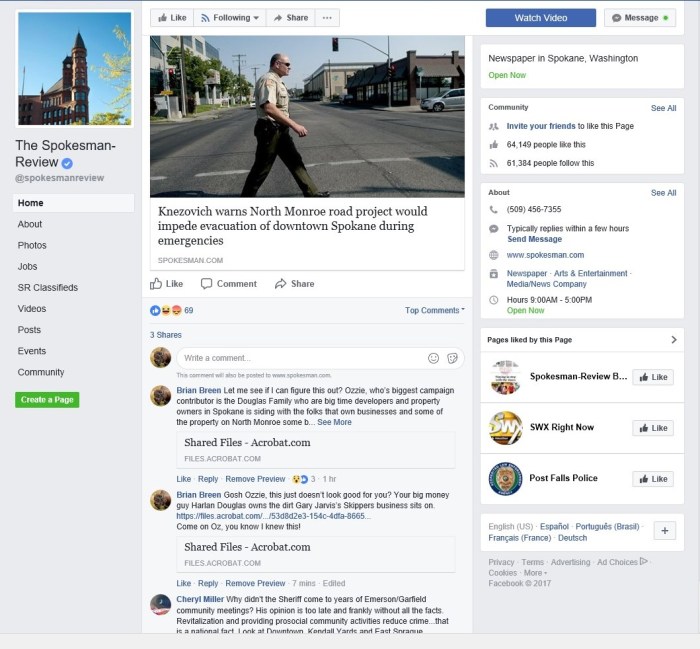Open SR Classifieds in sidebar
Screen dimensions: 700x649
(x=48, y=287)
